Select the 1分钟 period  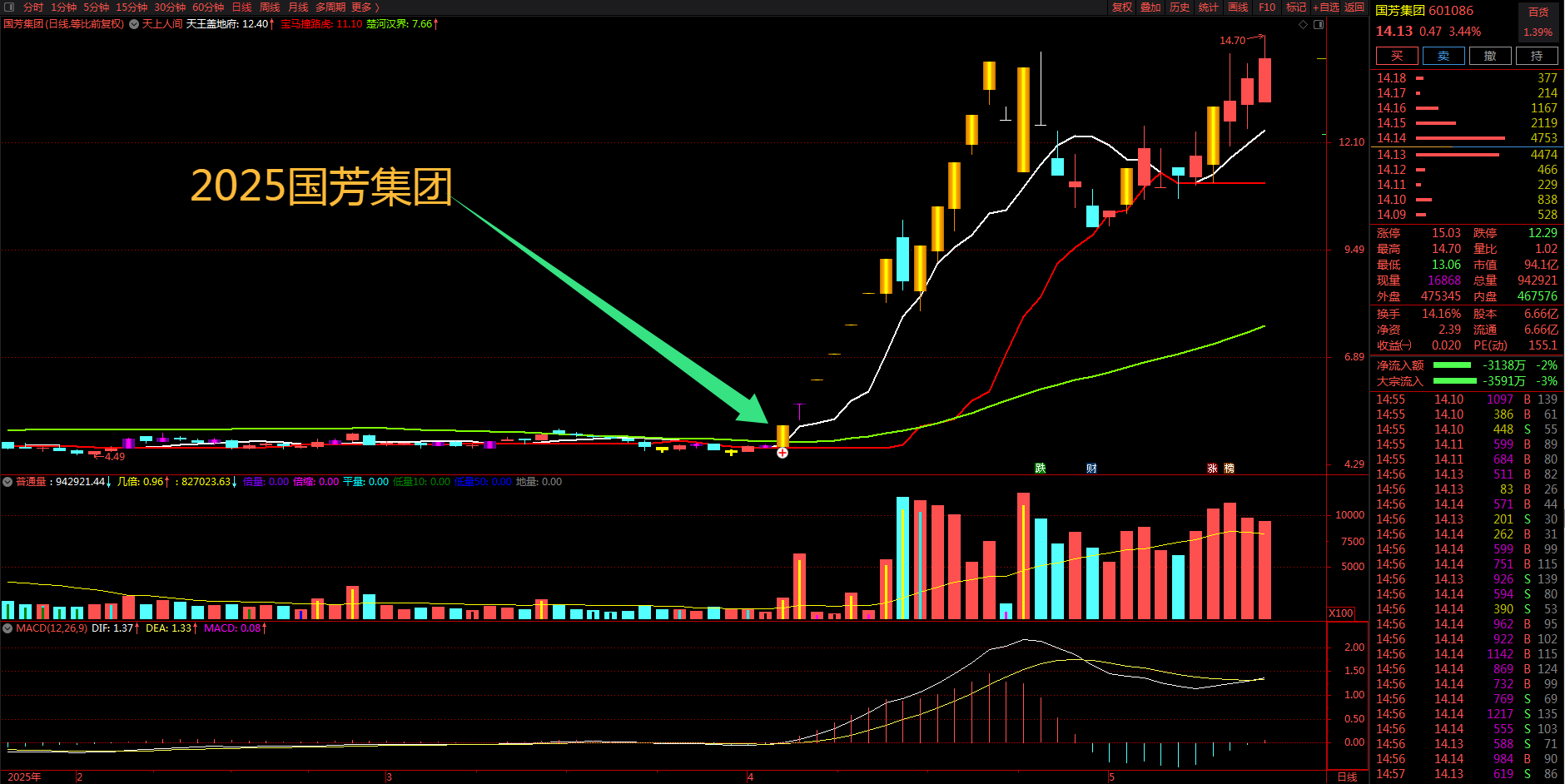coord(63,7)
